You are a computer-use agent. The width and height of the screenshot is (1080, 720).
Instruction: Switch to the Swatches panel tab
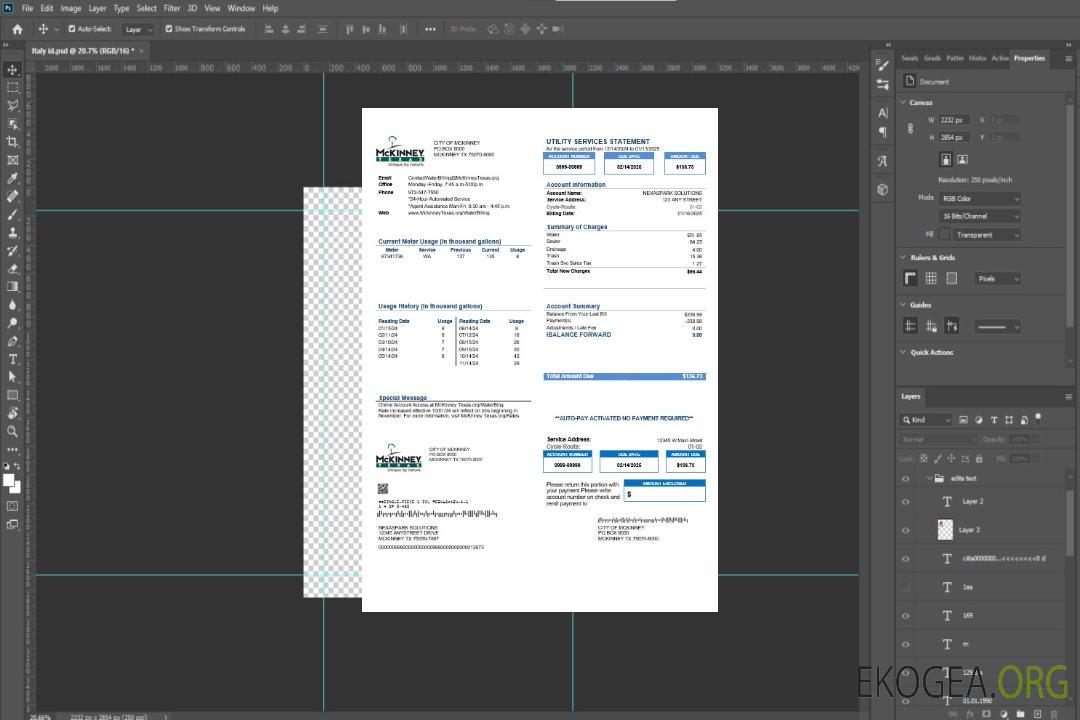point(909,58)
